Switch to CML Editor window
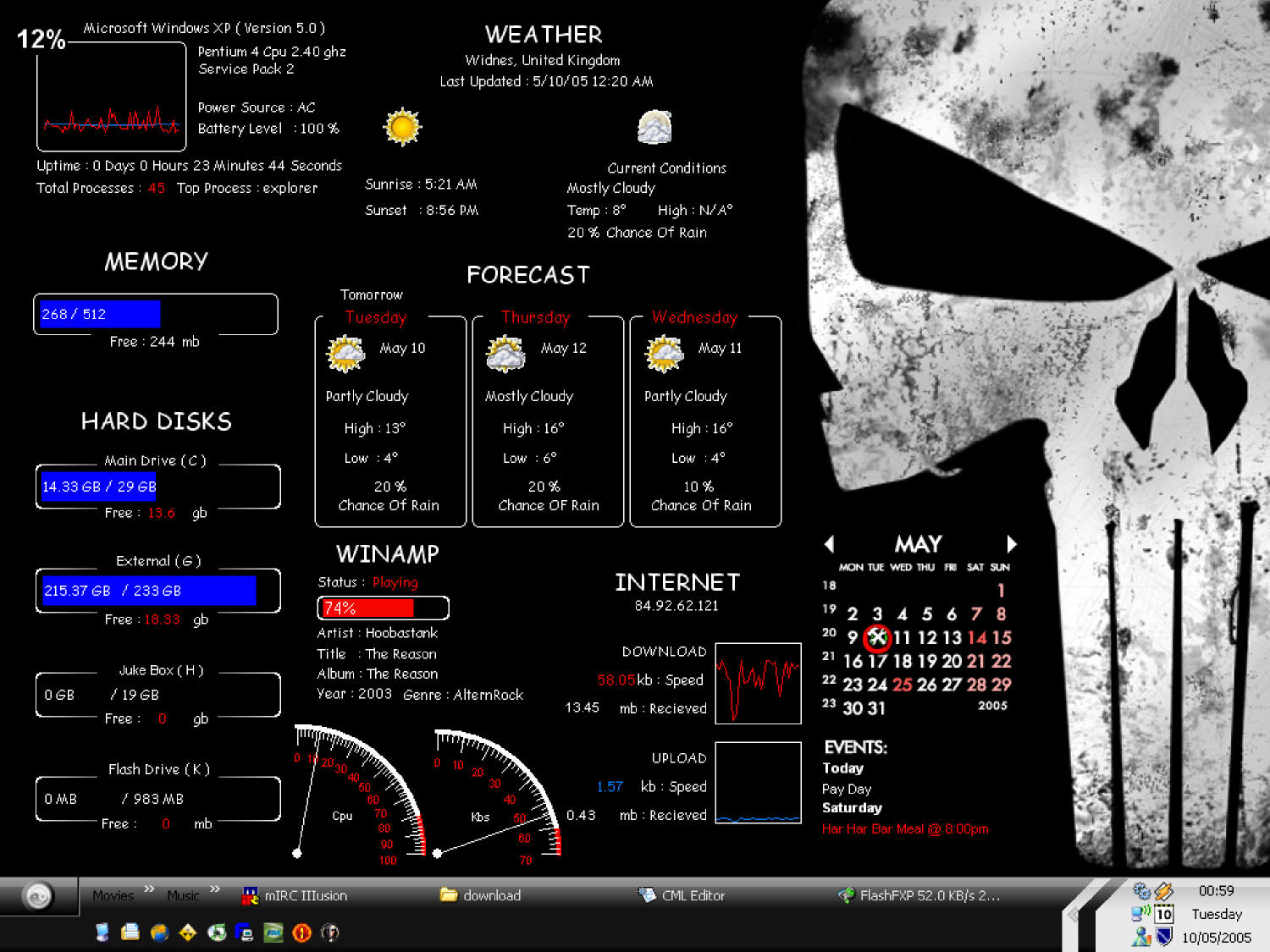 coord(682,895)
